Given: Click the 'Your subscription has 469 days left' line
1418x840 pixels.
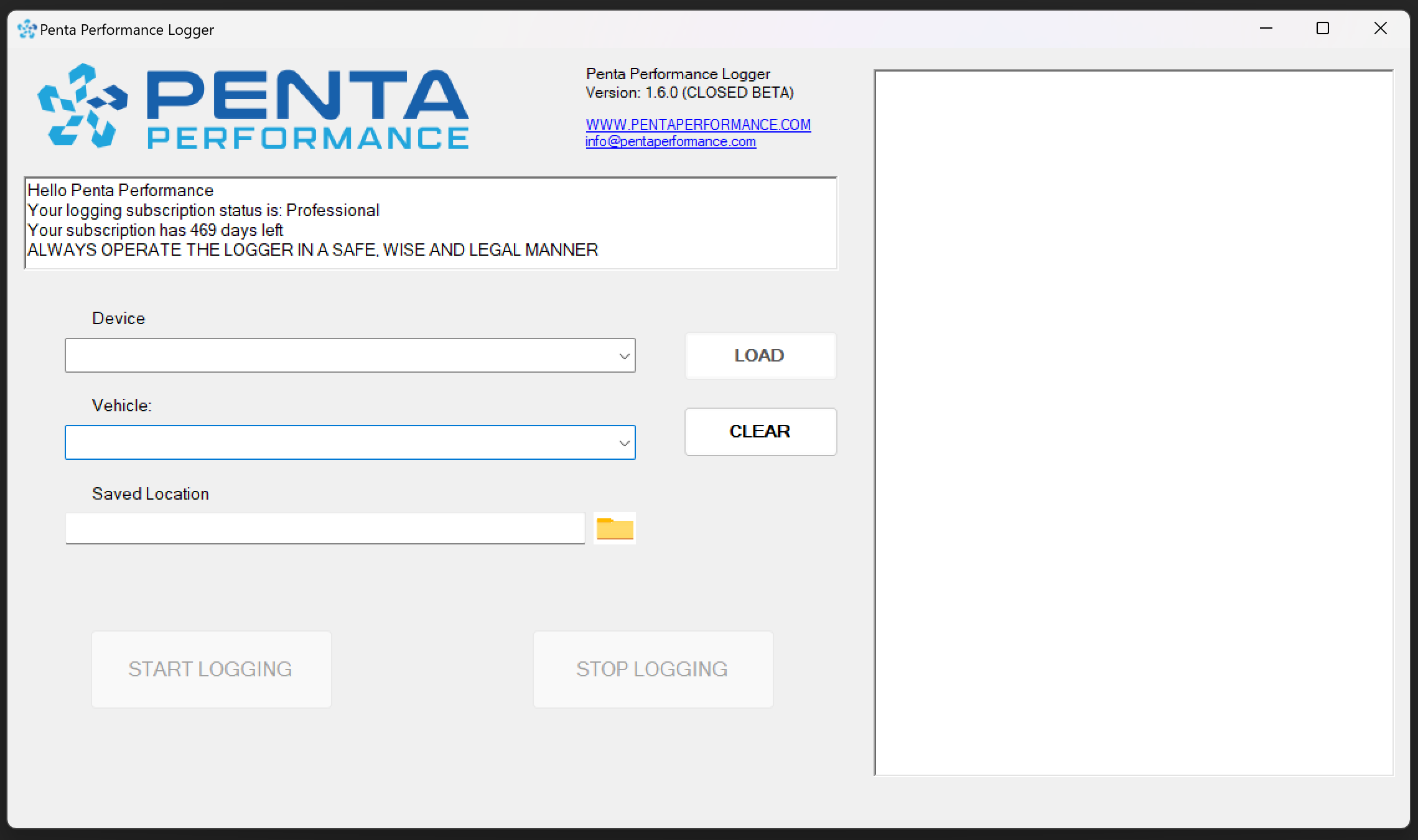Looking at the screenshot, I should [156, 230].
